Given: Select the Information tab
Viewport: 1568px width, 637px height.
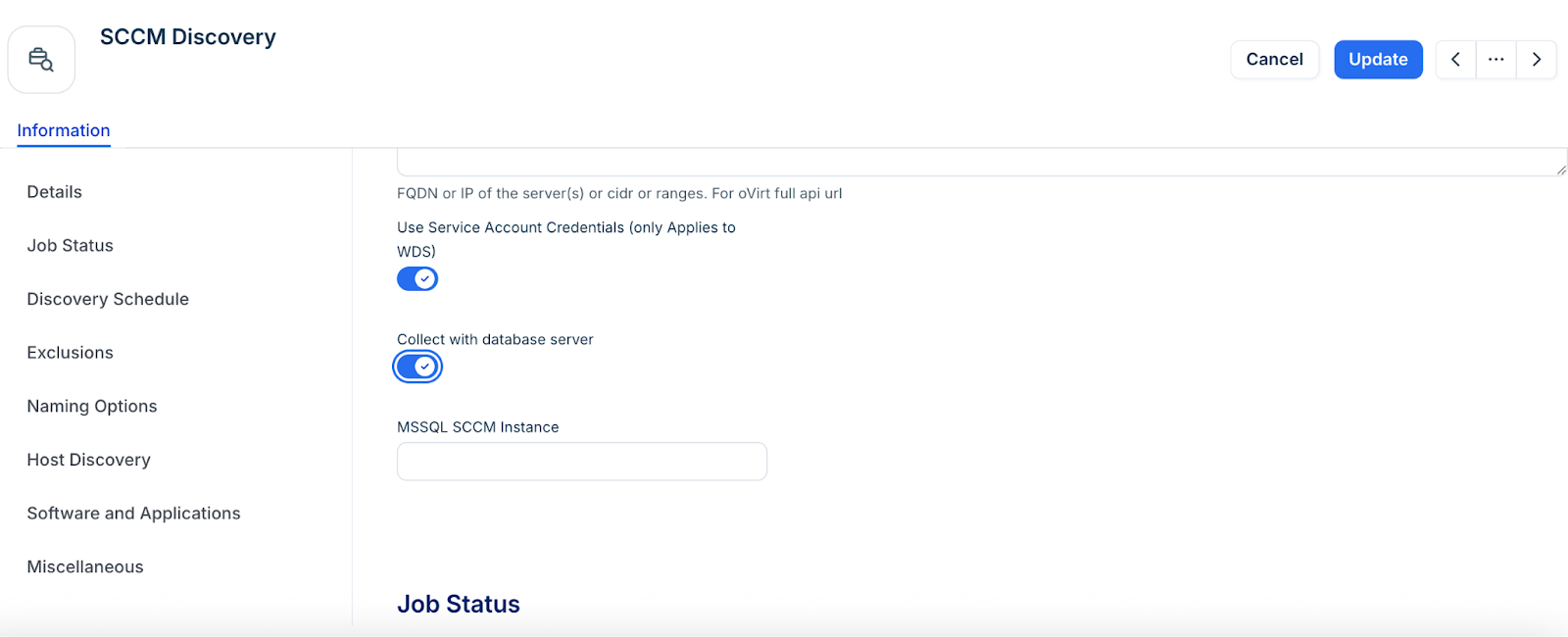Looking at the screenshot, I should click(64, 130).
